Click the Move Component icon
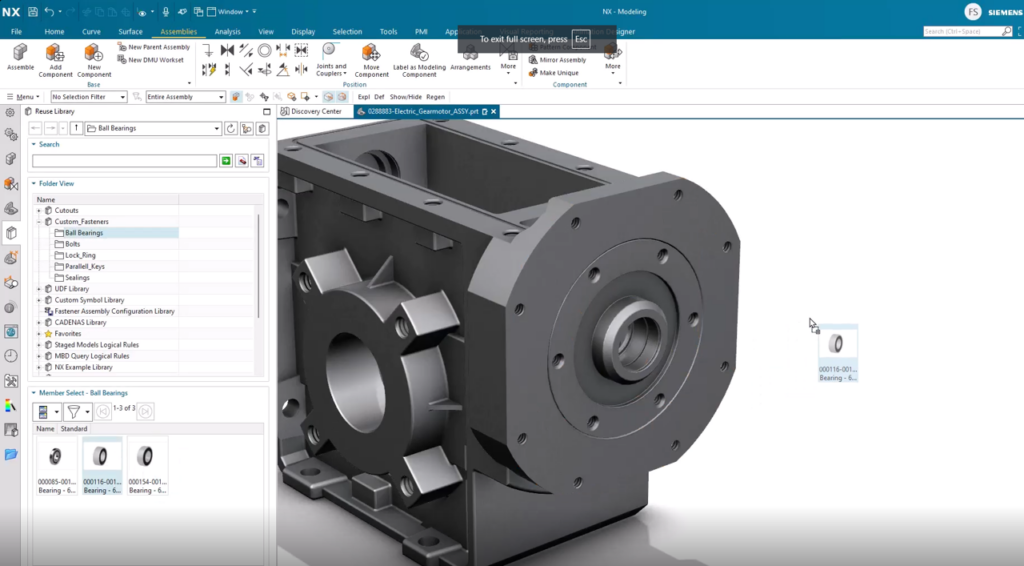Screen dimensions: 1024x566 [371, 53]
